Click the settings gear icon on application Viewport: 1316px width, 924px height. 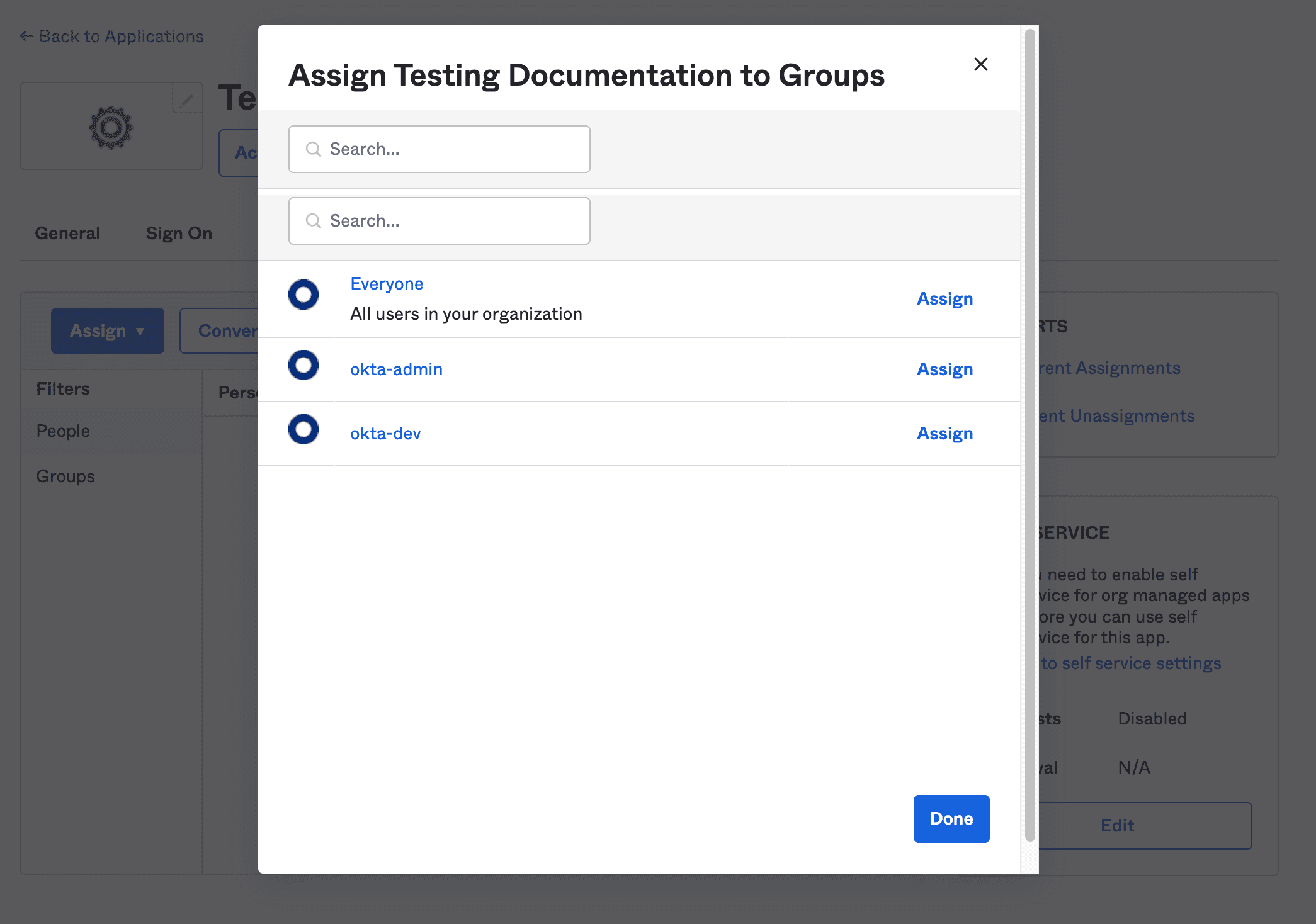(x=110, y=126)
